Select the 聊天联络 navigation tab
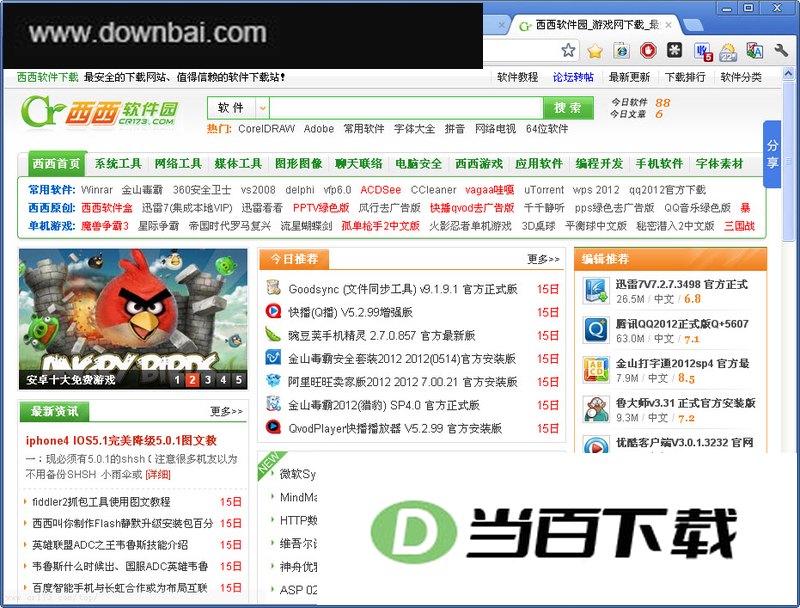 point(359,164)
